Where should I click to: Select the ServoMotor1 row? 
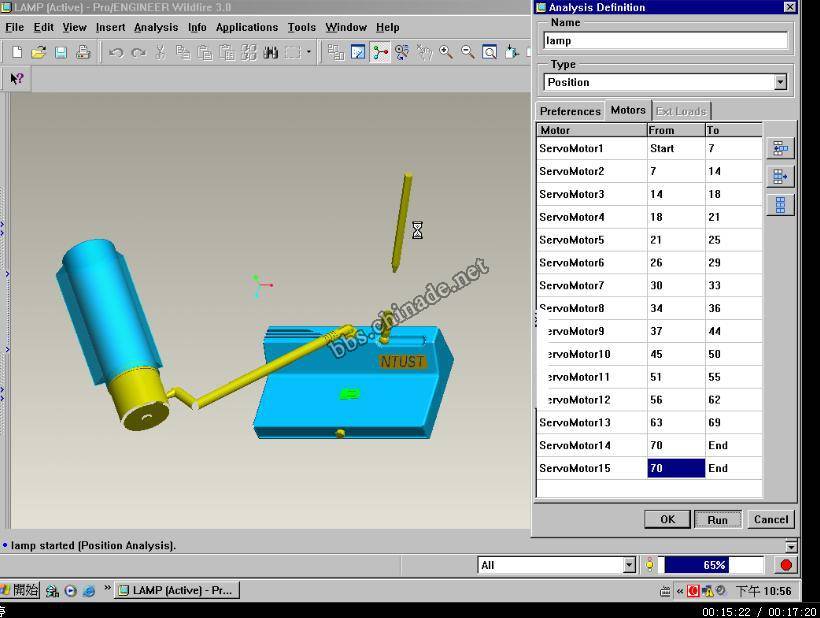tap(650, 148)
